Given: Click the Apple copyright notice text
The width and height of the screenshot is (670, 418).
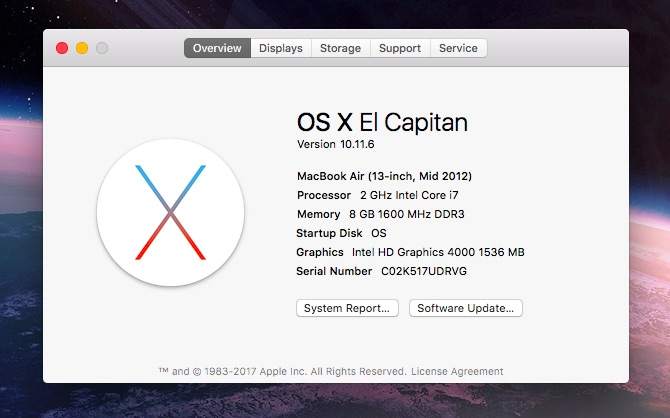Looking at the screenshot, I should click(x=282, y=371).
